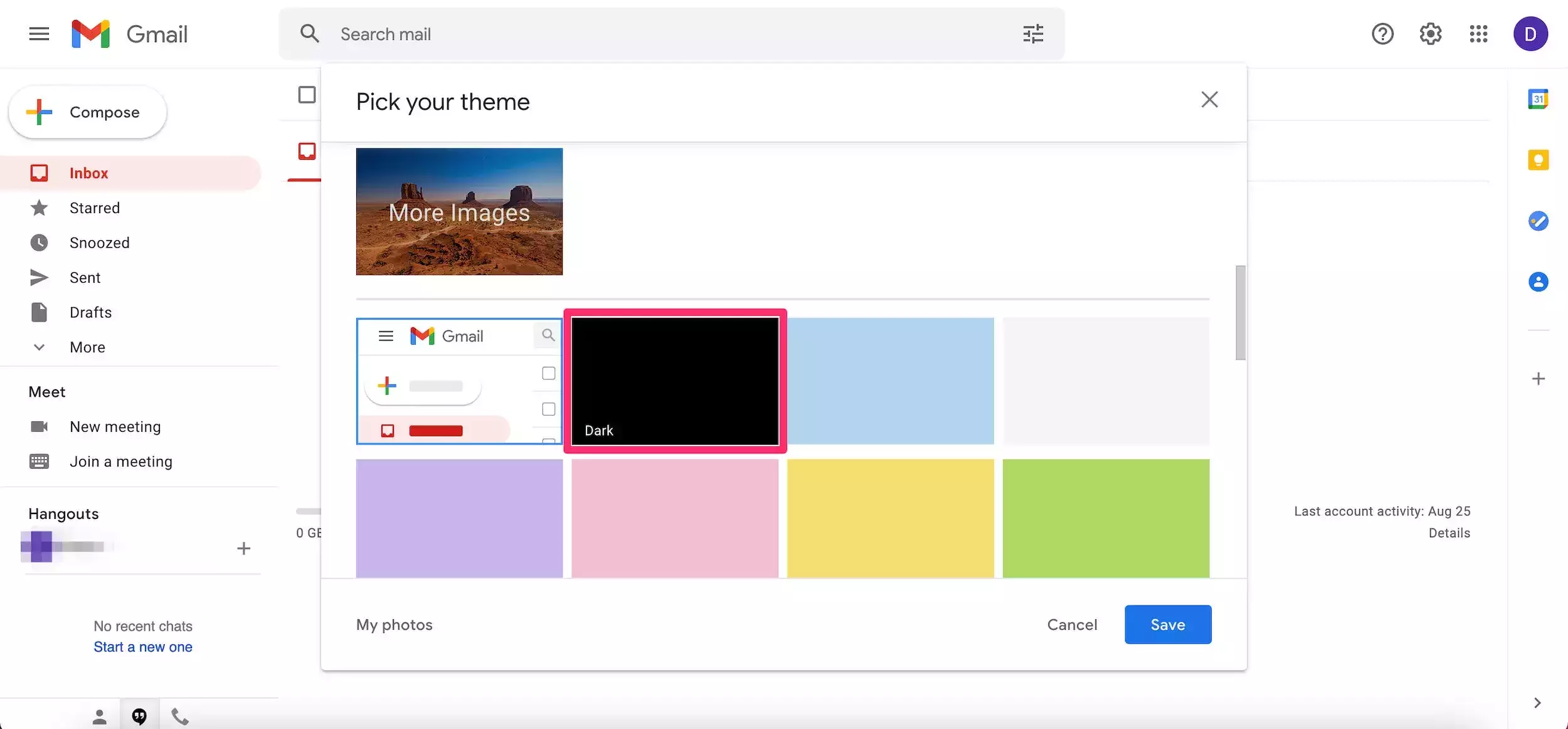This screenshot has width=1568, height=729.
Task: Click the Support help icon
Action: [1382, 34]
